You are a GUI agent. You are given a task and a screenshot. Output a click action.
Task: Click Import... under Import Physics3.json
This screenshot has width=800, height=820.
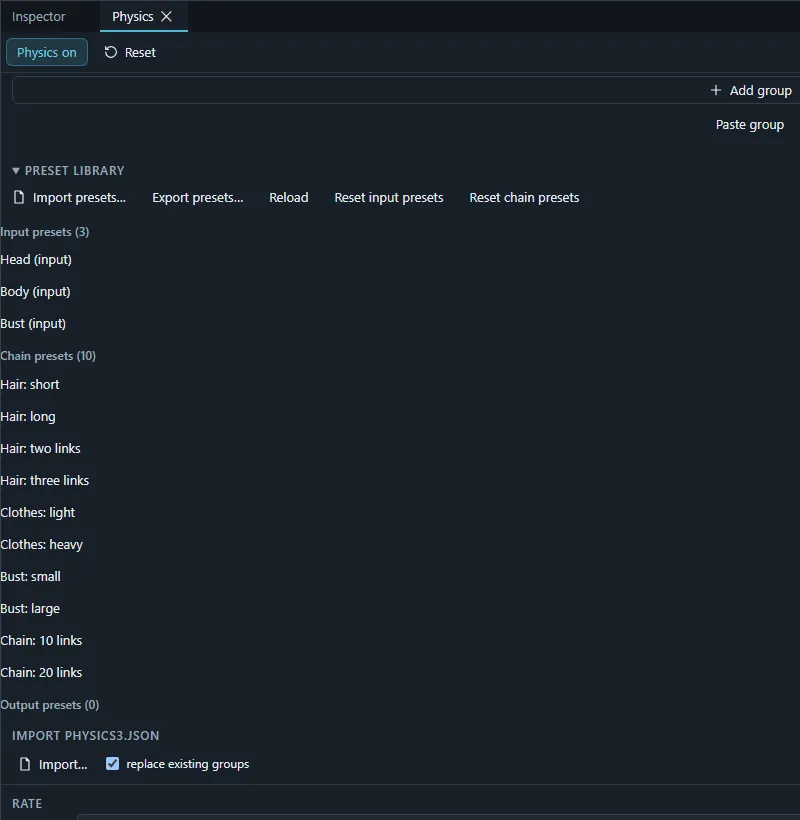click(63, 764)
